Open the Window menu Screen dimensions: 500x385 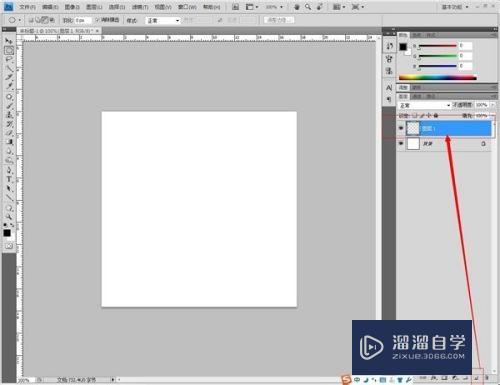point(187,7)
